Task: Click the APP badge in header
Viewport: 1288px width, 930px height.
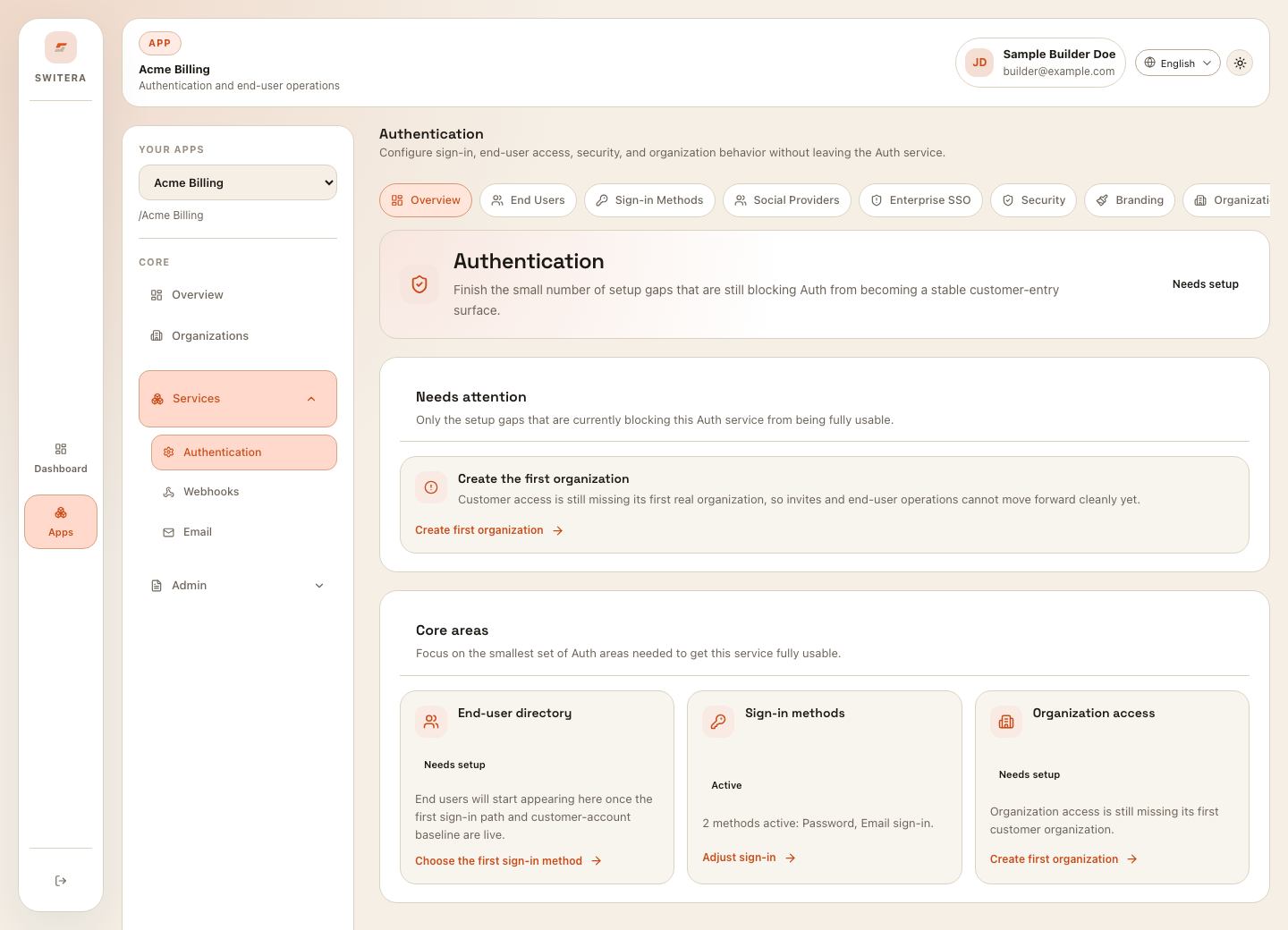Action: (160, 43)
